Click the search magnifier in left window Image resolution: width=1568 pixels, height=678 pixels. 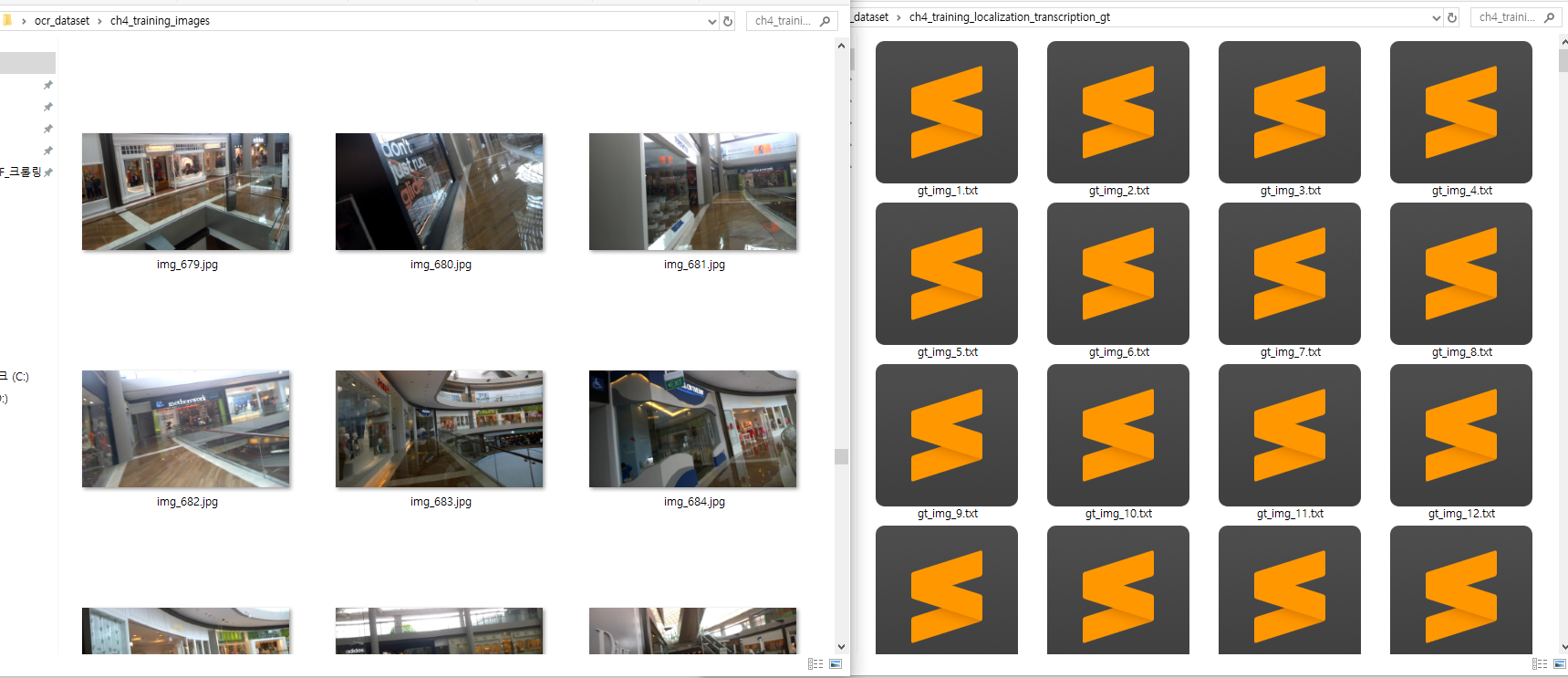click(825, 21)
